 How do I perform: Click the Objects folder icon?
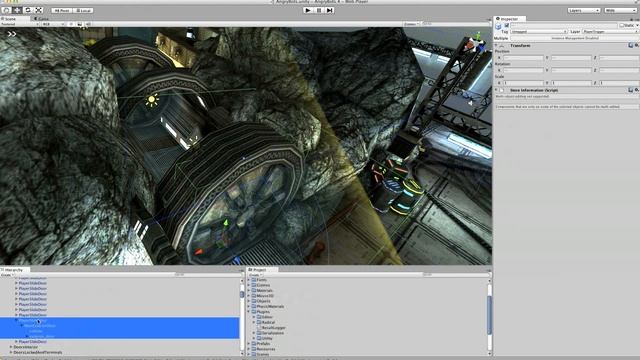coord(254,301)
